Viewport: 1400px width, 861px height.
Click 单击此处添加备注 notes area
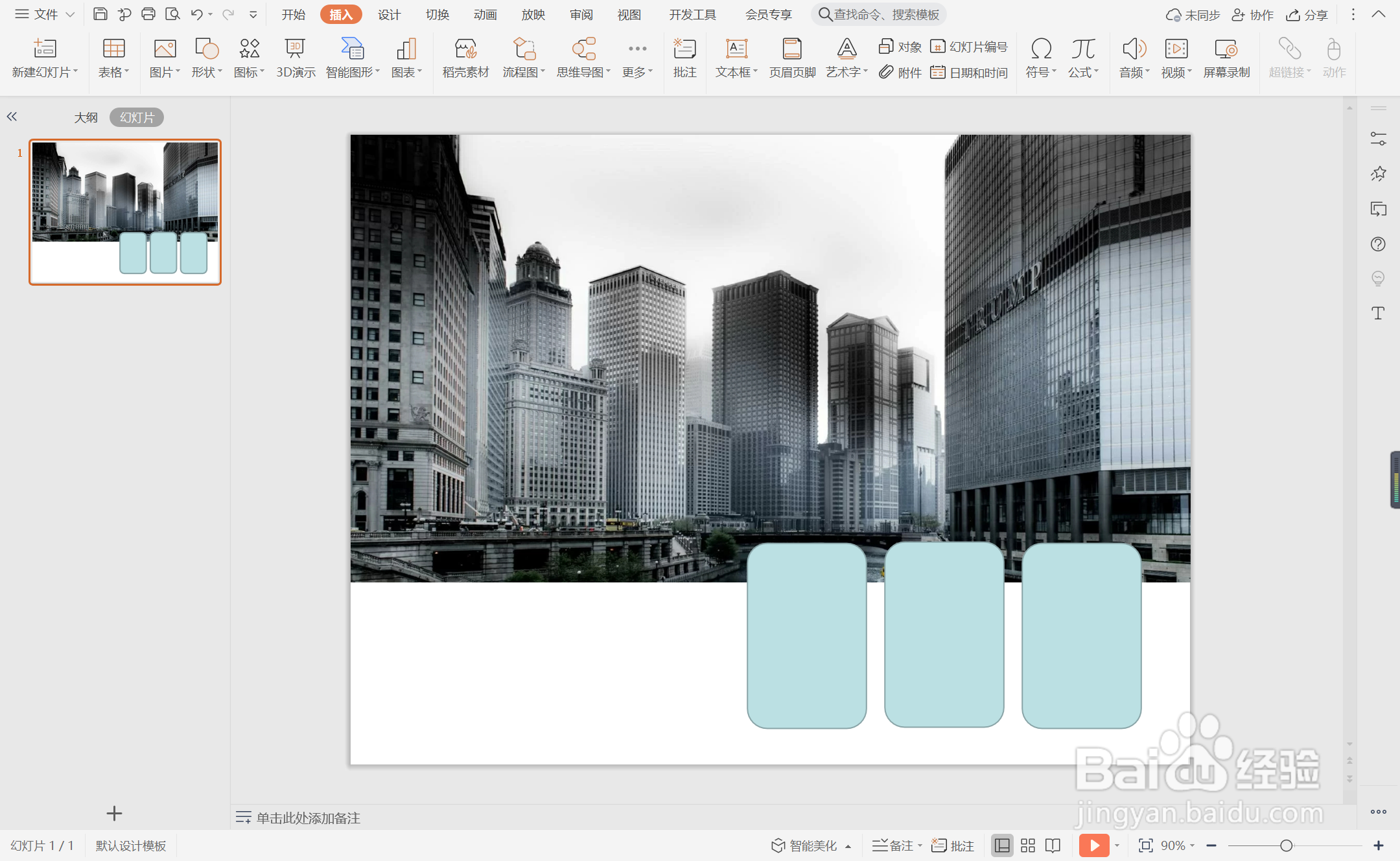coord(308,818)
